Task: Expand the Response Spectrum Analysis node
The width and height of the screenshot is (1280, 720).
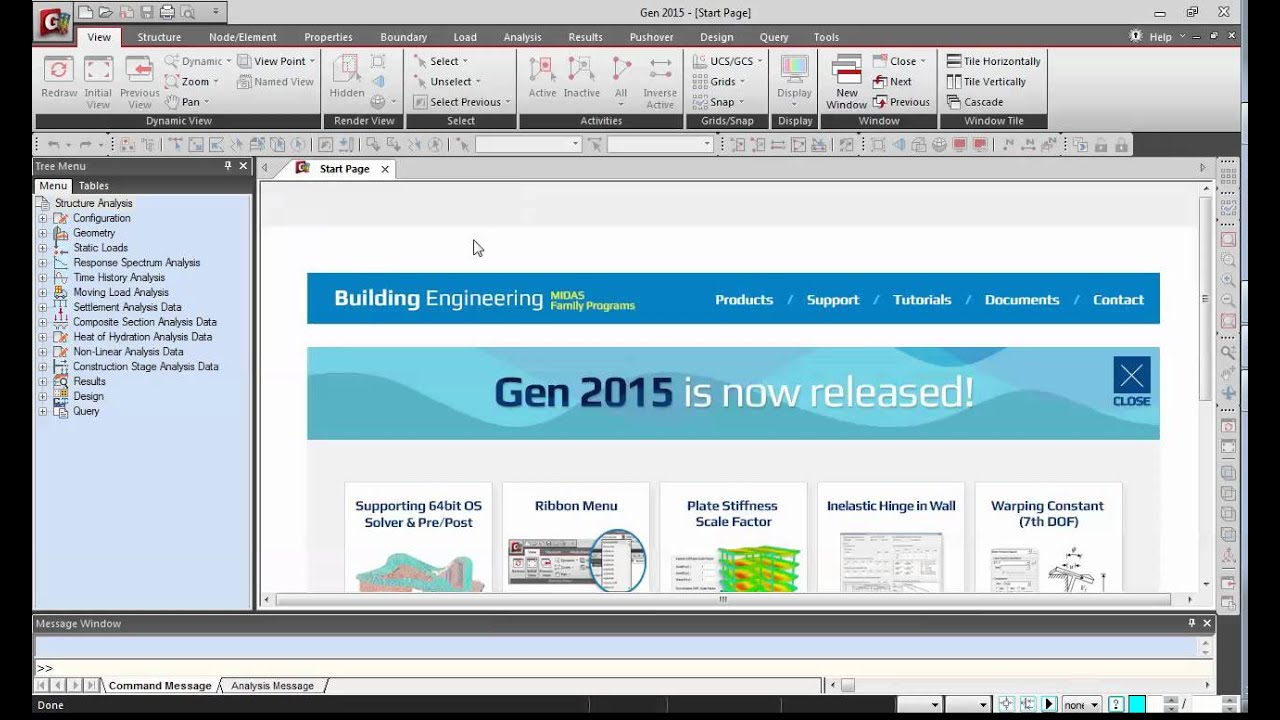Action: 42,263
